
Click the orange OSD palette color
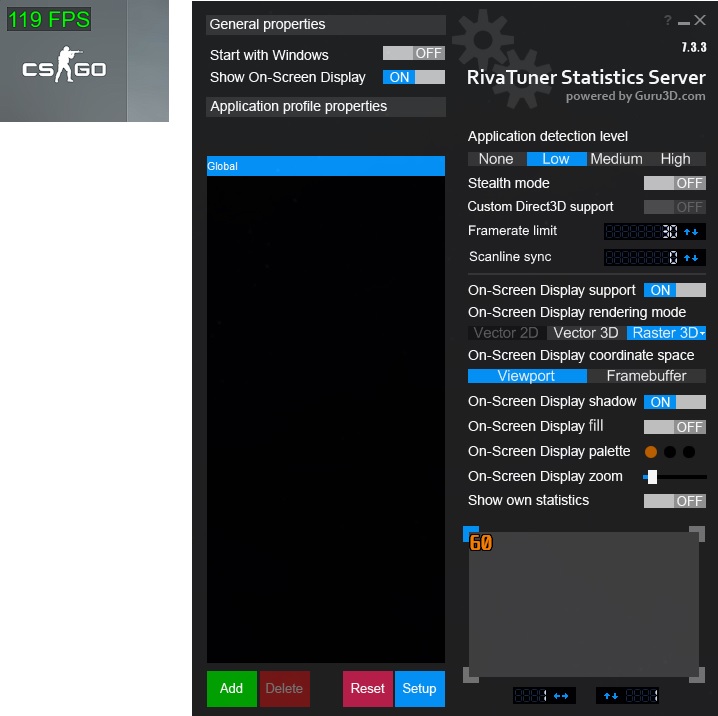(651, 452)
